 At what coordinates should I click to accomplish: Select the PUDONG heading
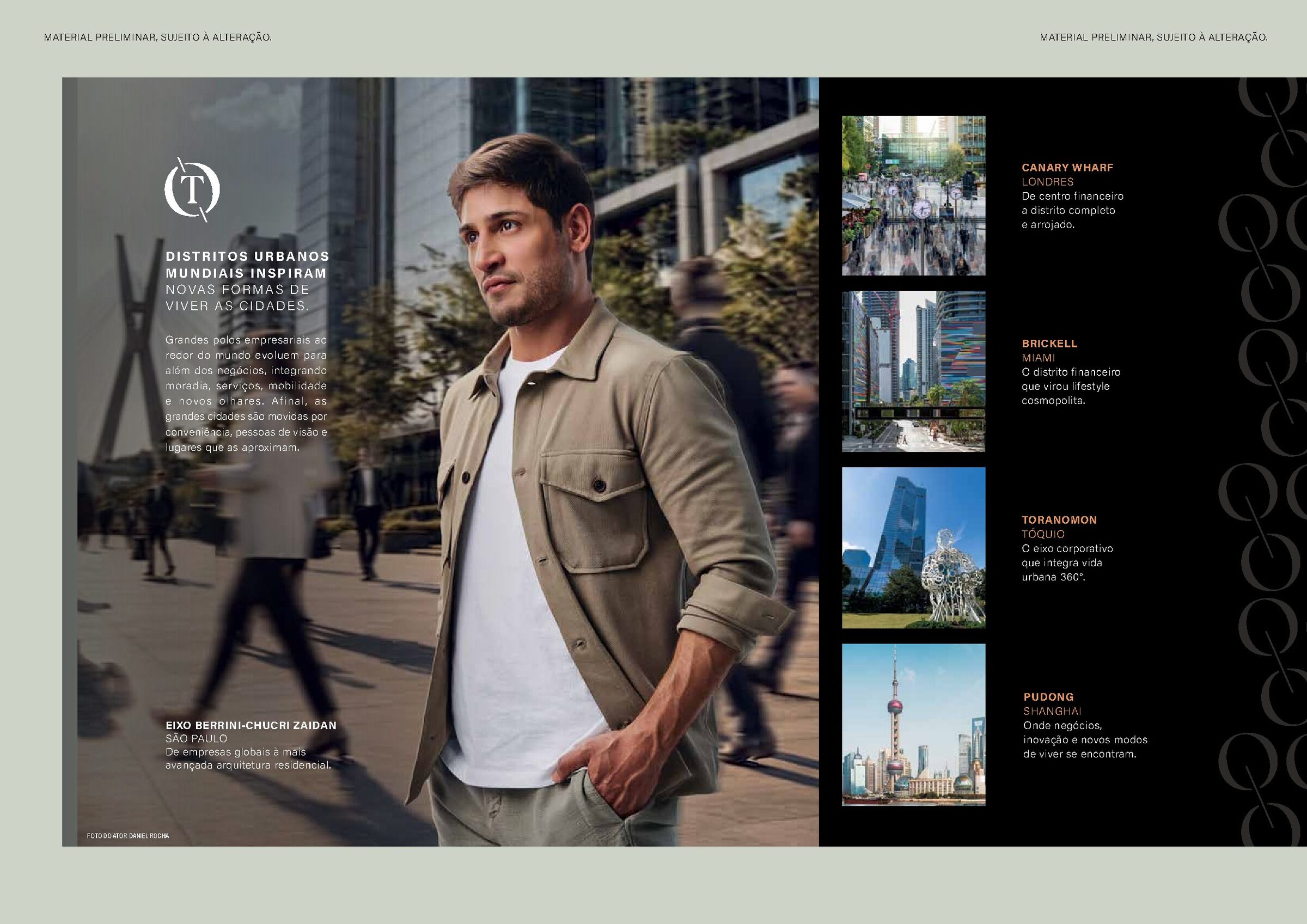pos(1048,697)
